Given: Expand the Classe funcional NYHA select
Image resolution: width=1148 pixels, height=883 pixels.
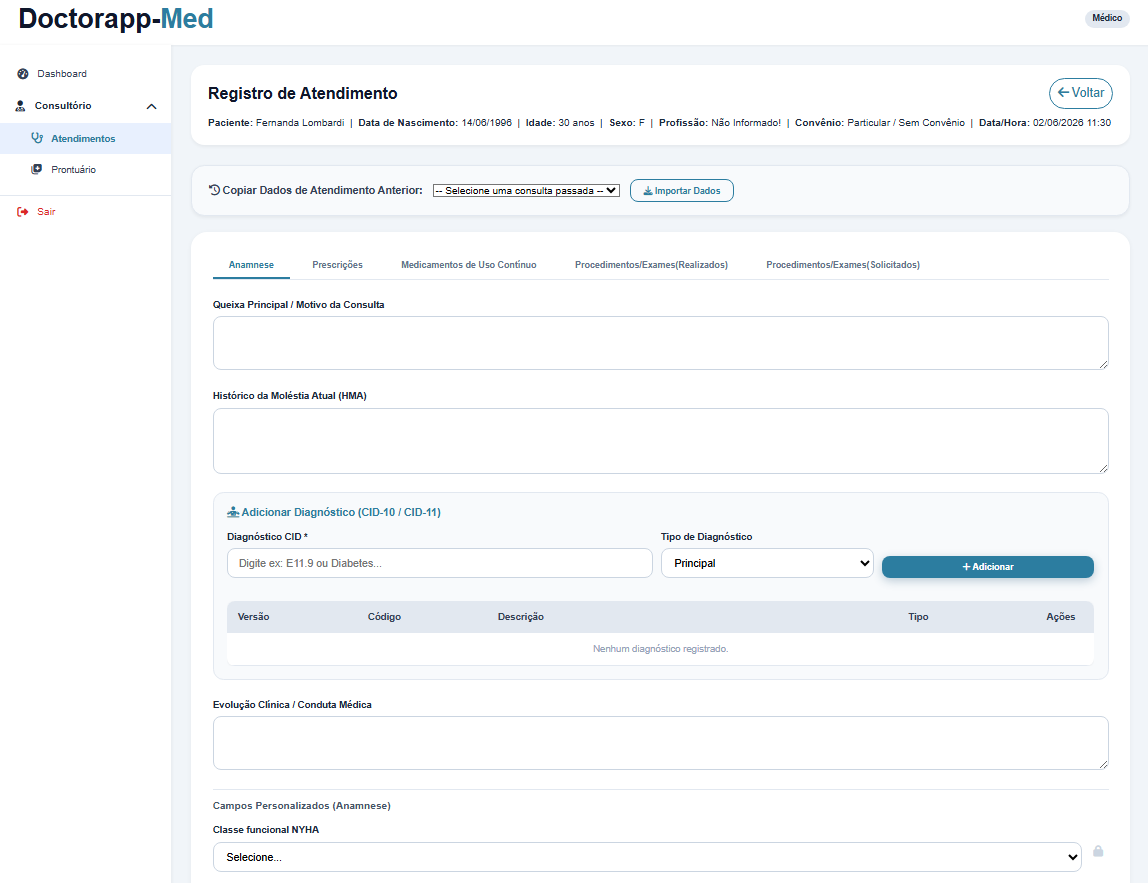Looking at the screenshot, I should [x=647, y=857].
